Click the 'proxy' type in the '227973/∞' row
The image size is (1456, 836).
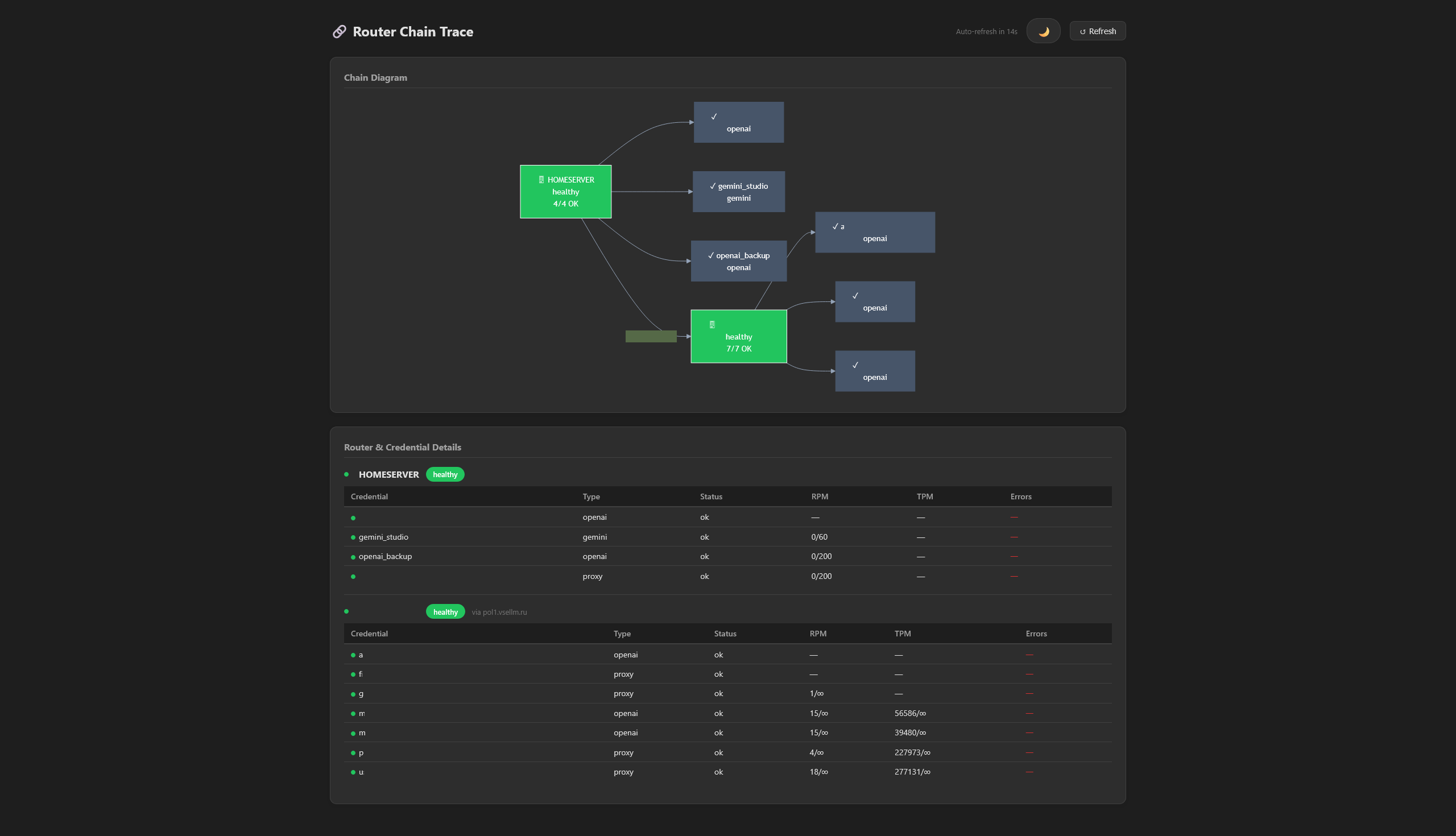[623, 753]
